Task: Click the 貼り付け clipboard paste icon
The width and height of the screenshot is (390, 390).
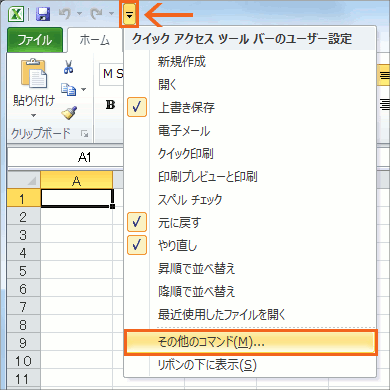Action: tap(34, 73)
